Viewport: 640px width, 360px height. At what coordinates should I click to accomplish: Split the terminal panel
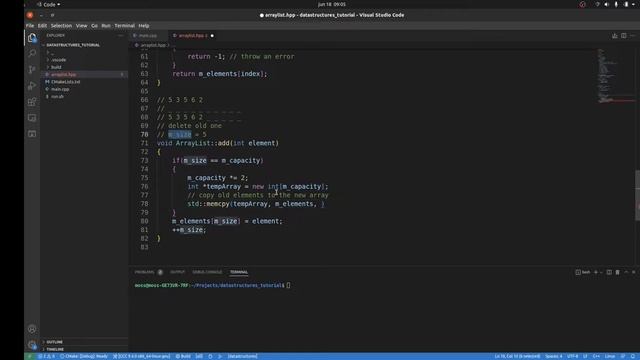coord(609,272)
